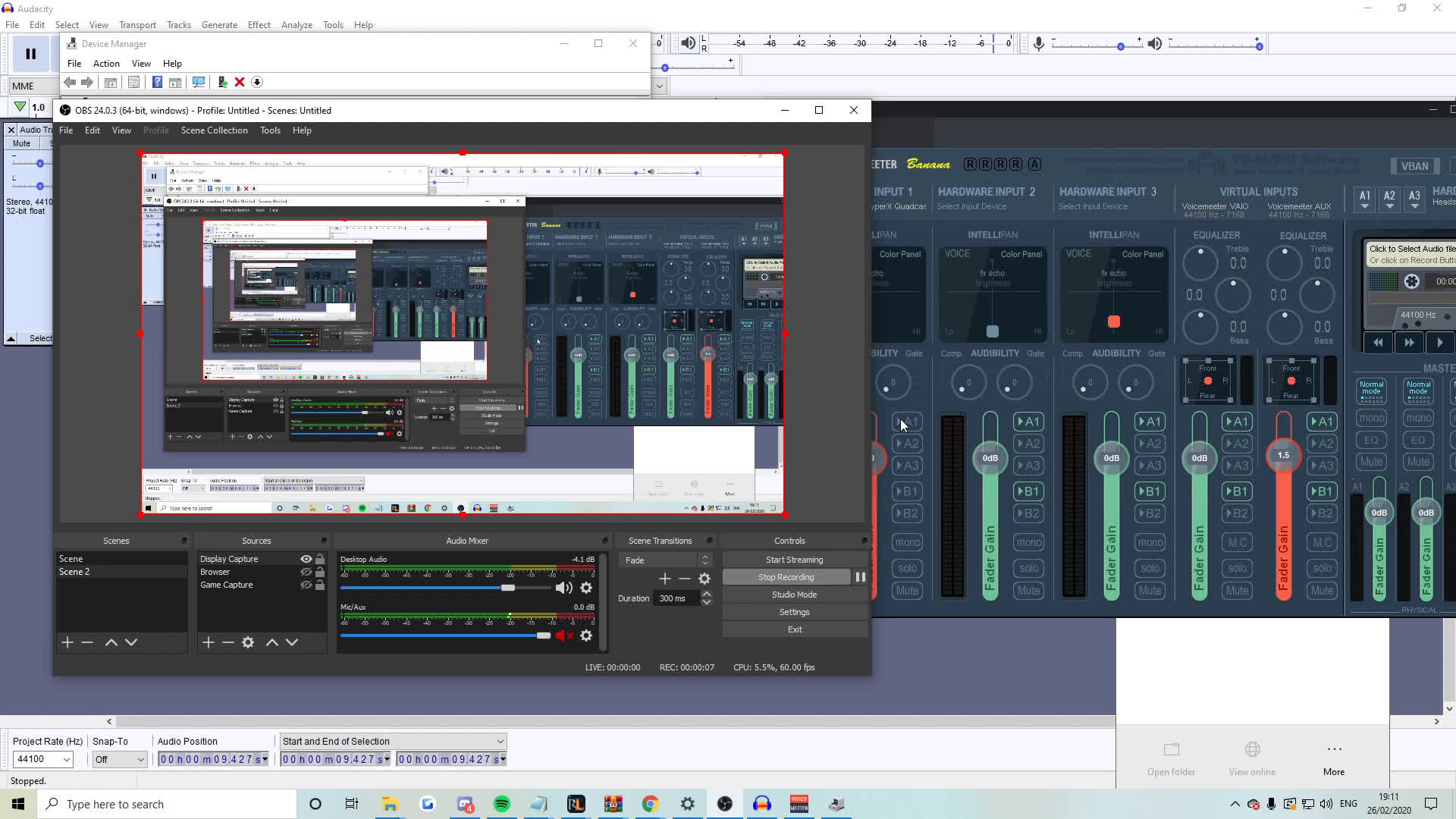Click Voicemeeter cassette play button
The image size is (1456, 819).
pyautogui.click(x=1440, y=343)
